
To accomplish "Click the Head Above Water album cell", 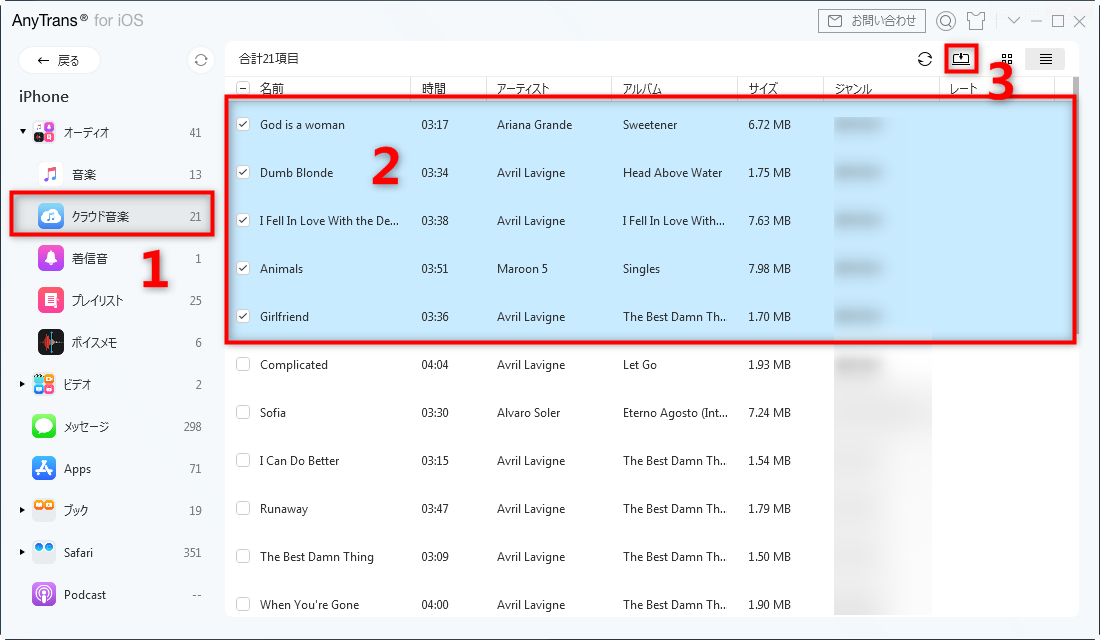I will click(x=672, y=173).
